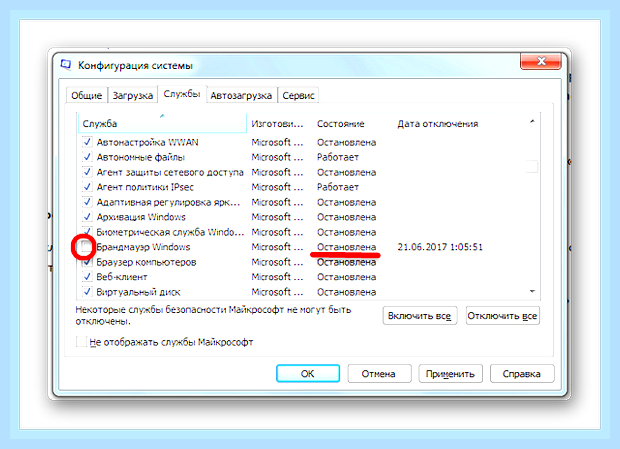Click the Отключить все button
Image resolution: width=620 pixels, height=449 pixels.
click(503, 316)
